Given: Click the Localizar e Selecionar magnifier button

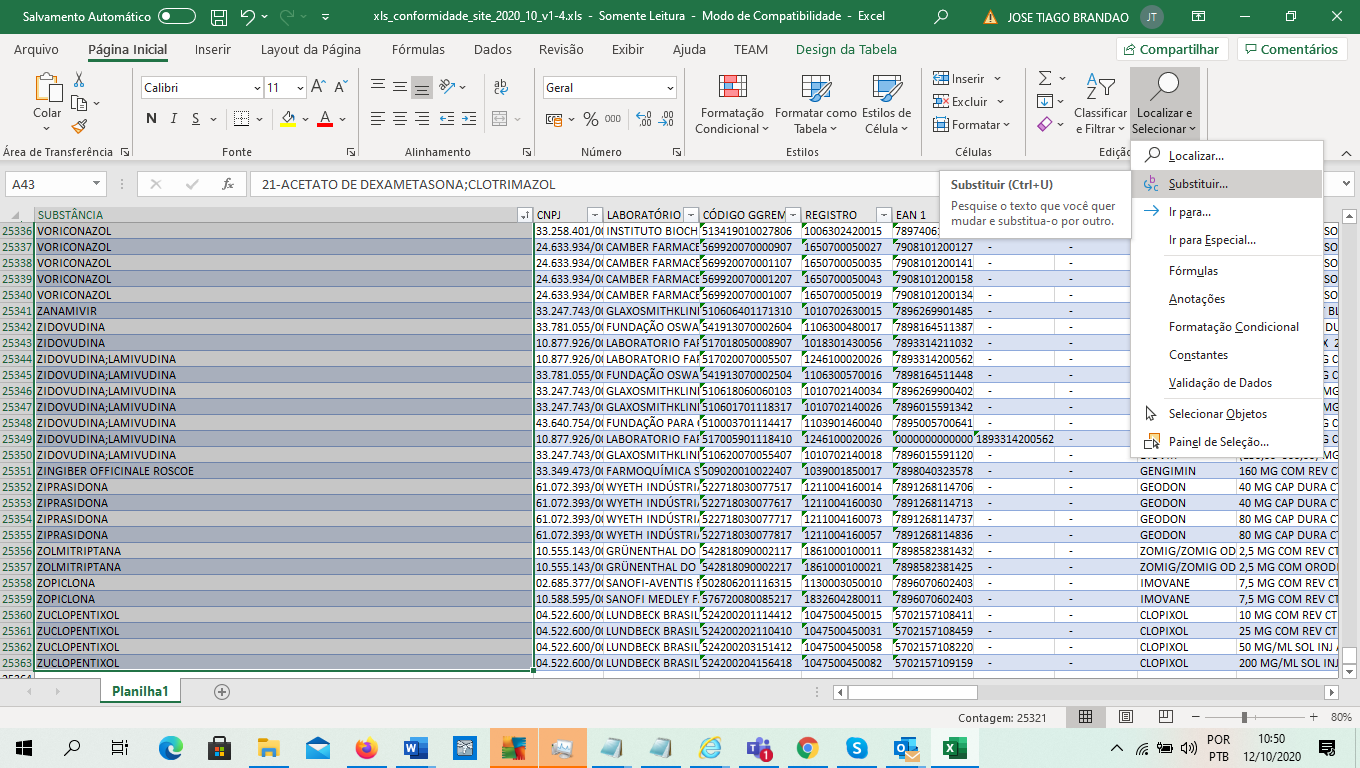Looking at the screenshot, I should (x=1165, y=103).
